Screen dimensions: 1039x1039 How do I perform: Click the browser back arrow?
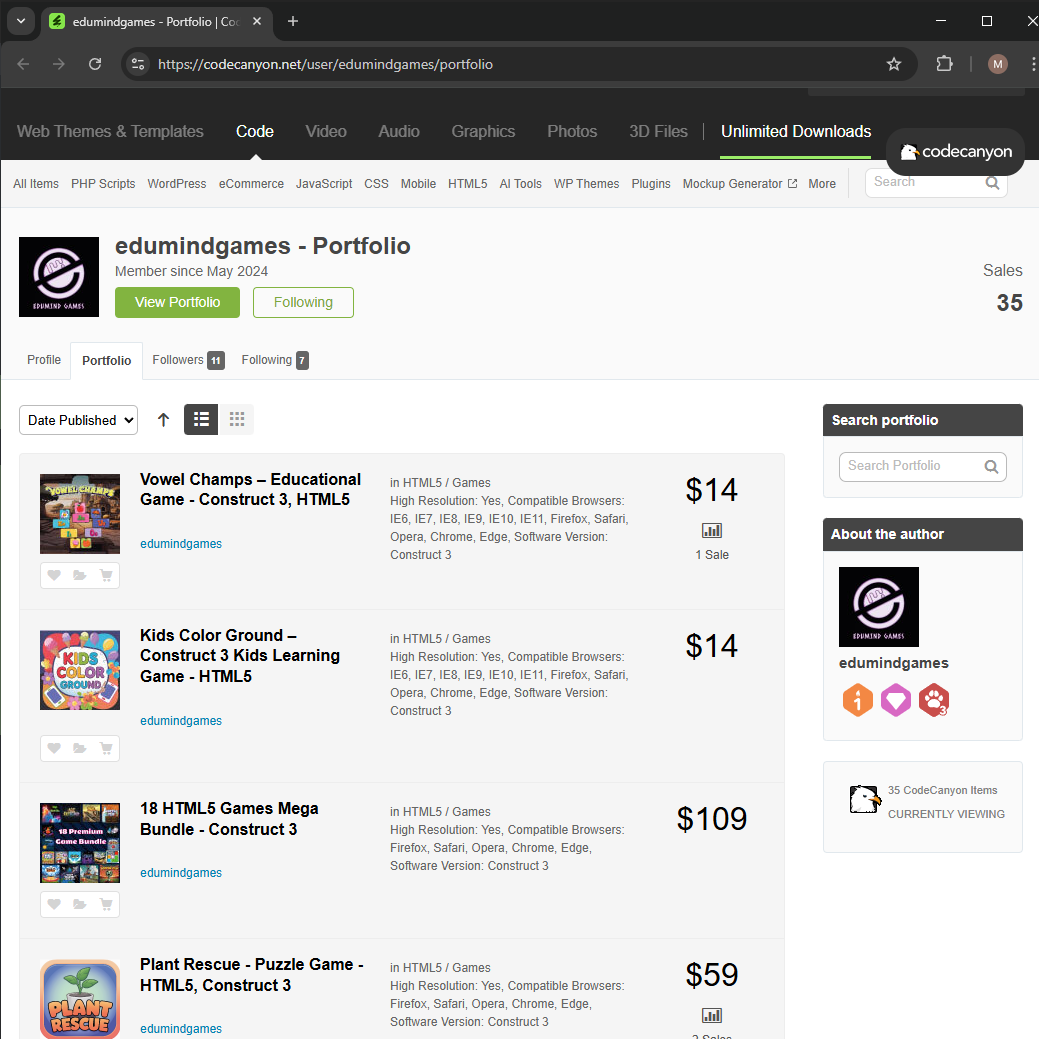click(23, 64)
